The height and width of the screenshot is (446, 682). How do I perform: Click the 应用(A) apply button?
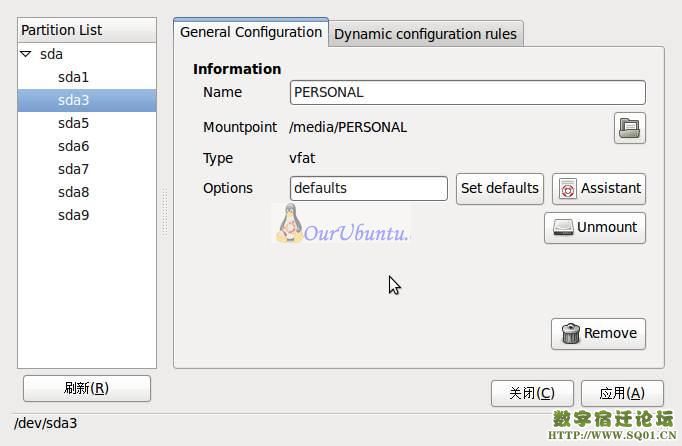[x=622, y=393]
